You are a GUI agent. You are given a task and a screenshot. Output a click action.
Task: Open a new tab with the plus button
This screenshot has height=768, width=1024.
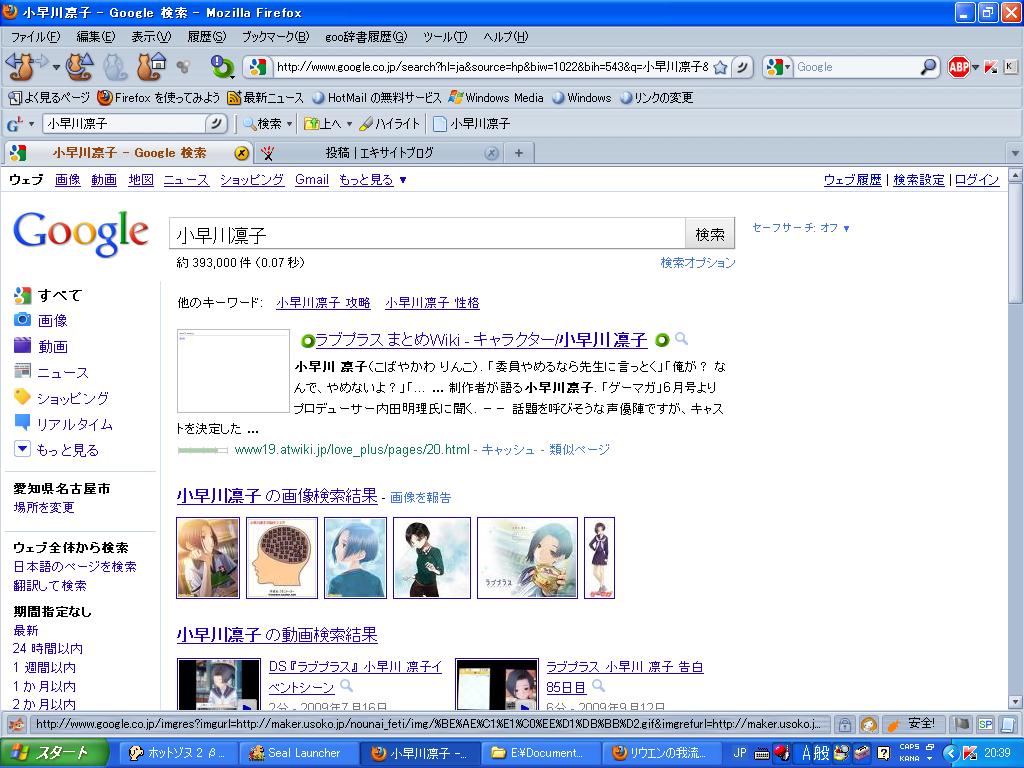(519, 153)
